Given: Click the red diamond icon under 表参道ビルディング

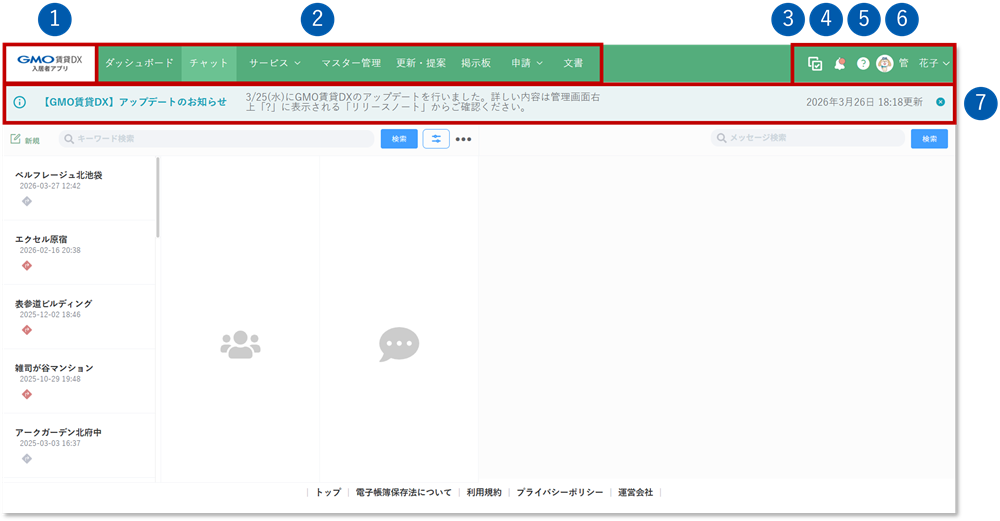Looking at the screenshot, I should click(x=27, y=330).
